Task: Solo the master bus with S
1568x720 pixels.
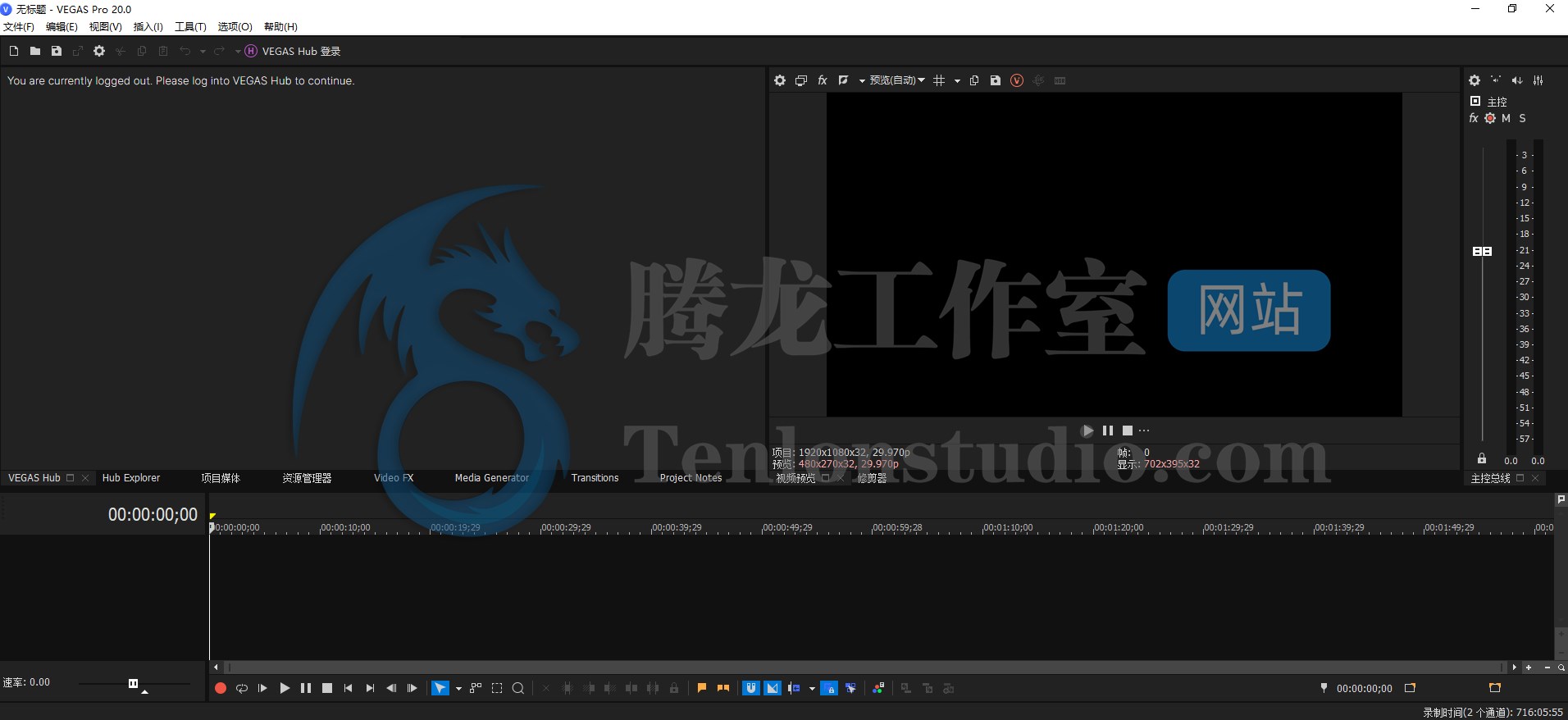Action: pyautogui.click(x=1523, y=118)
